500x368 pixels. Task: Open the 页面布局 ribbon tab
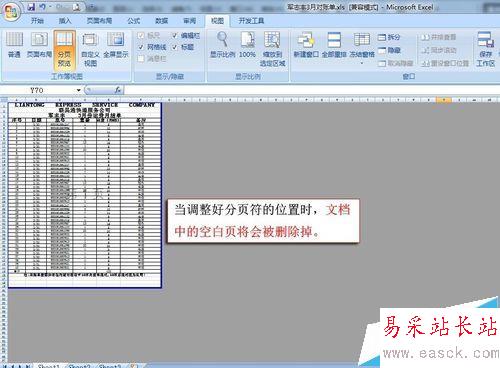coord(99,21)
